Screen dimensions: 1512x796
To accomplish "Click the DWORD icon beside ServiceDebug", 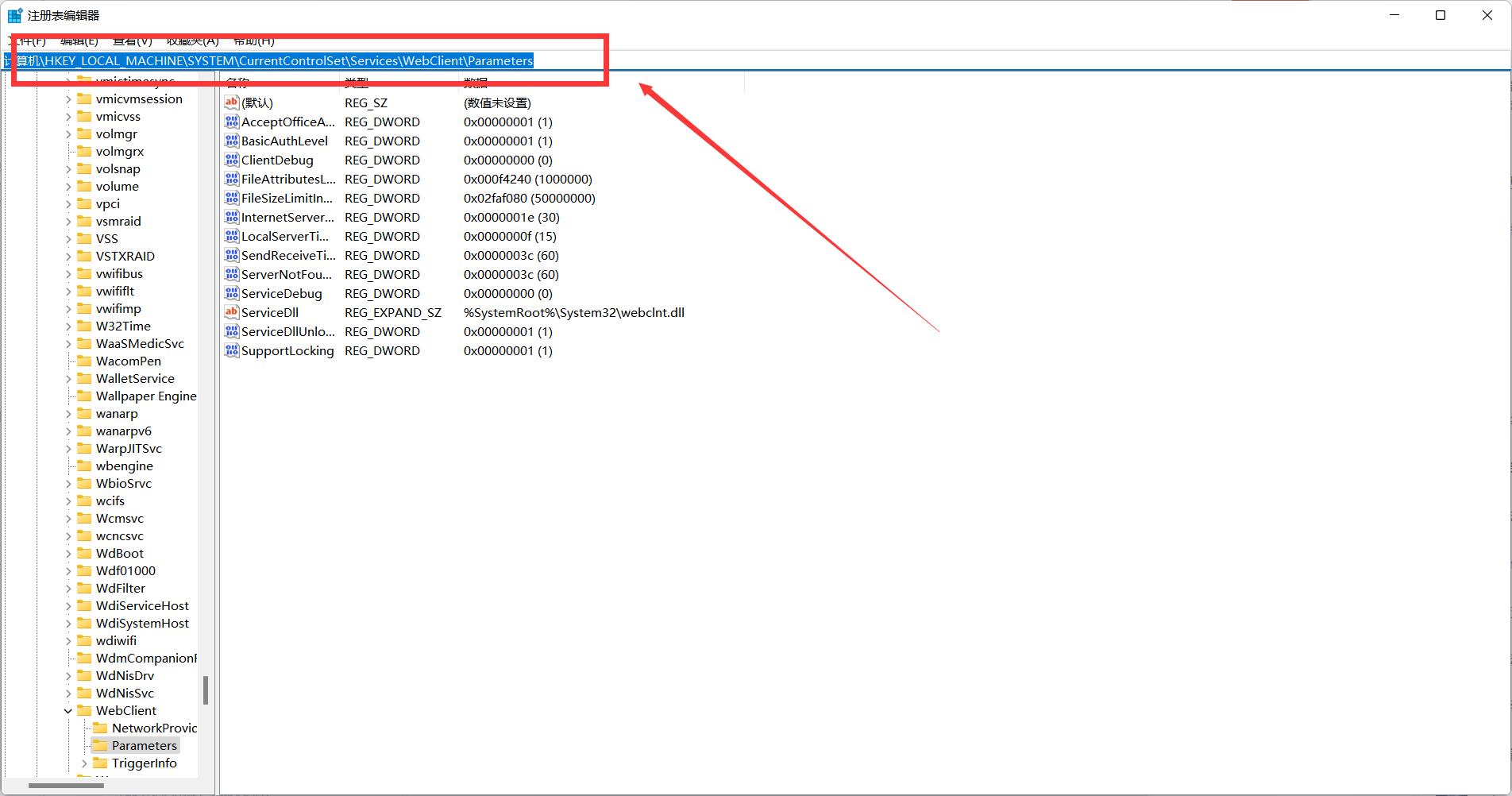I will point(232,293).
